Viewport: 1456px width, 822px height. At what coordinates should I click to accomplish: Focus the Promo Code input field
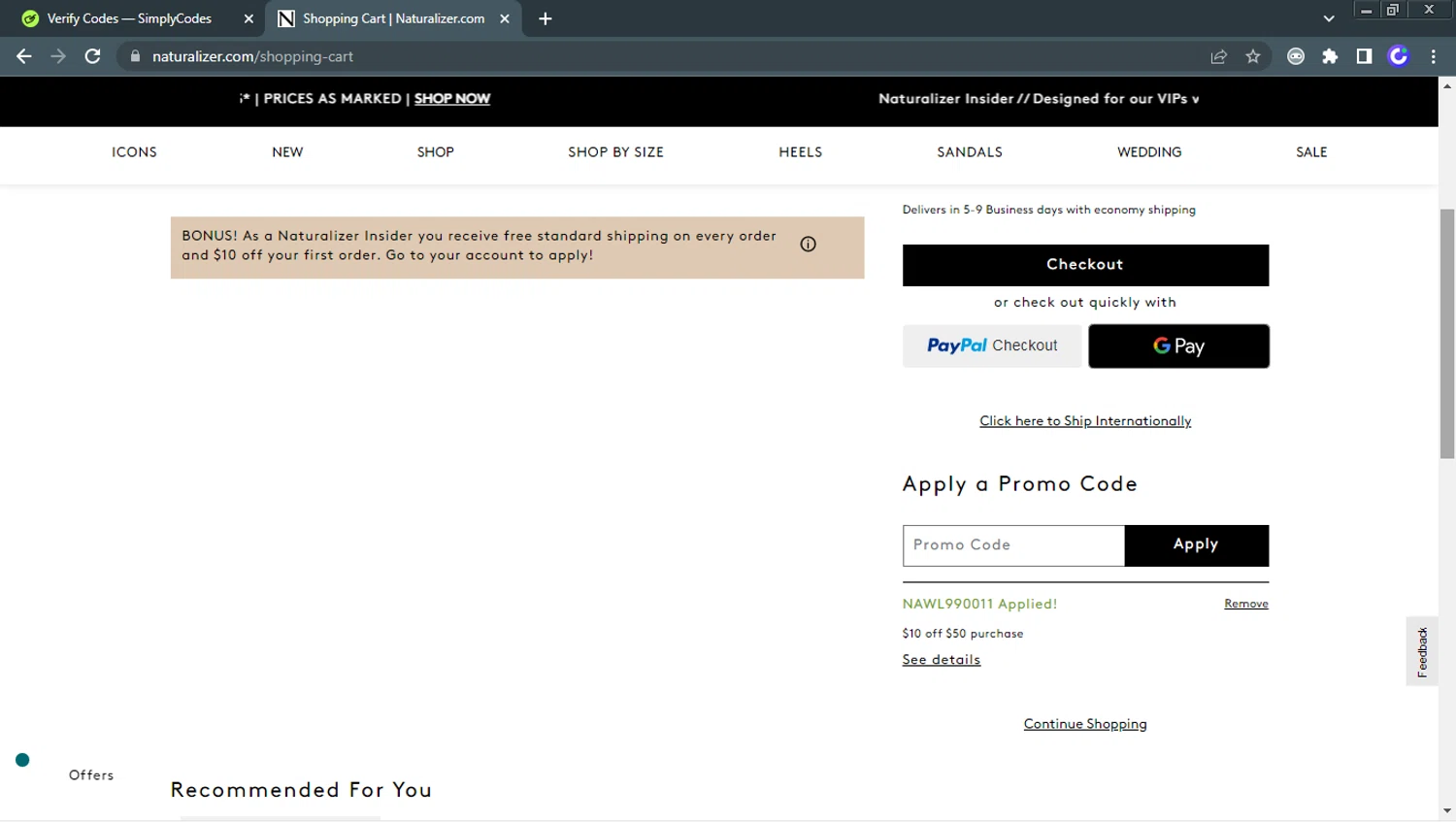click(1013, 545)
